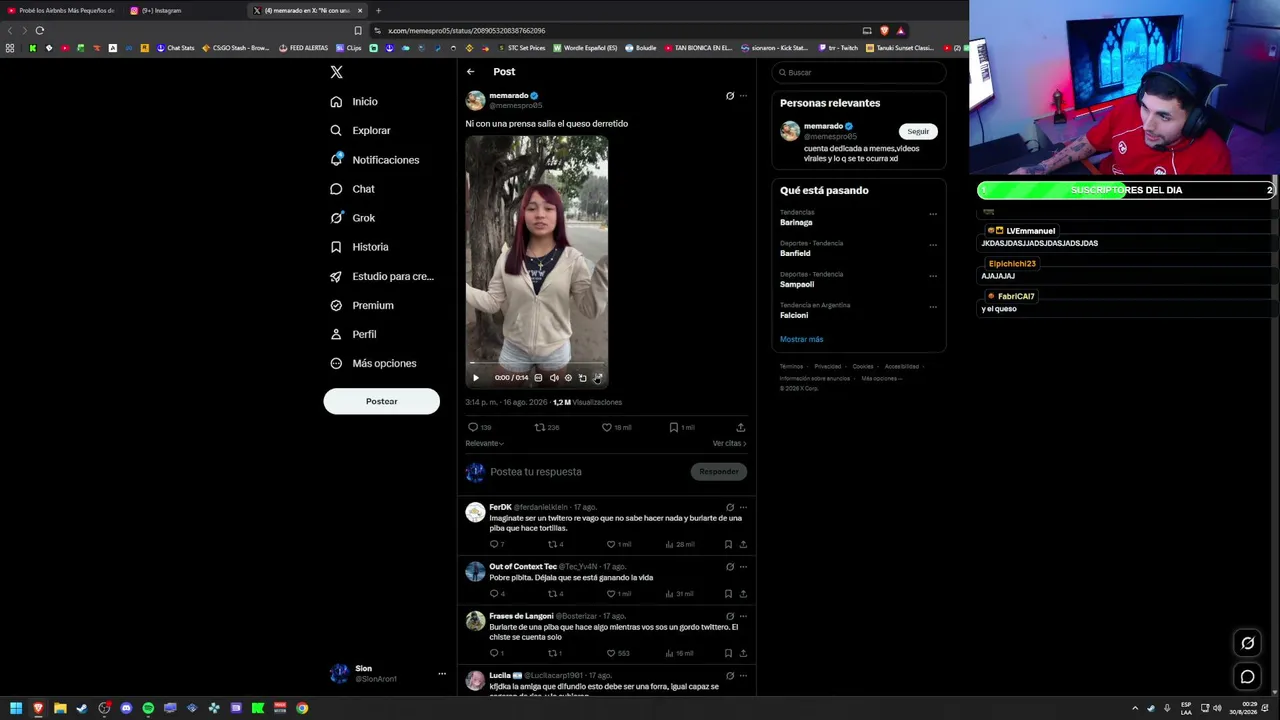Open the three-dot menu on memarado's post

743,96
